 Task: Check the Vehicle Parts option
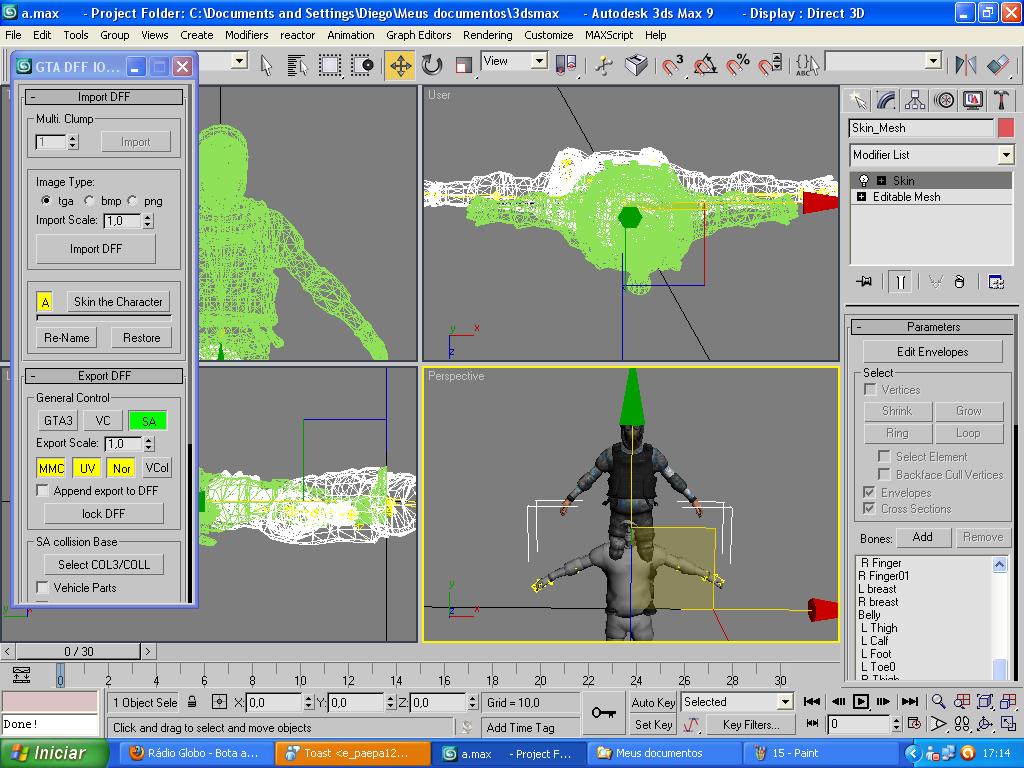coord(42,587)
